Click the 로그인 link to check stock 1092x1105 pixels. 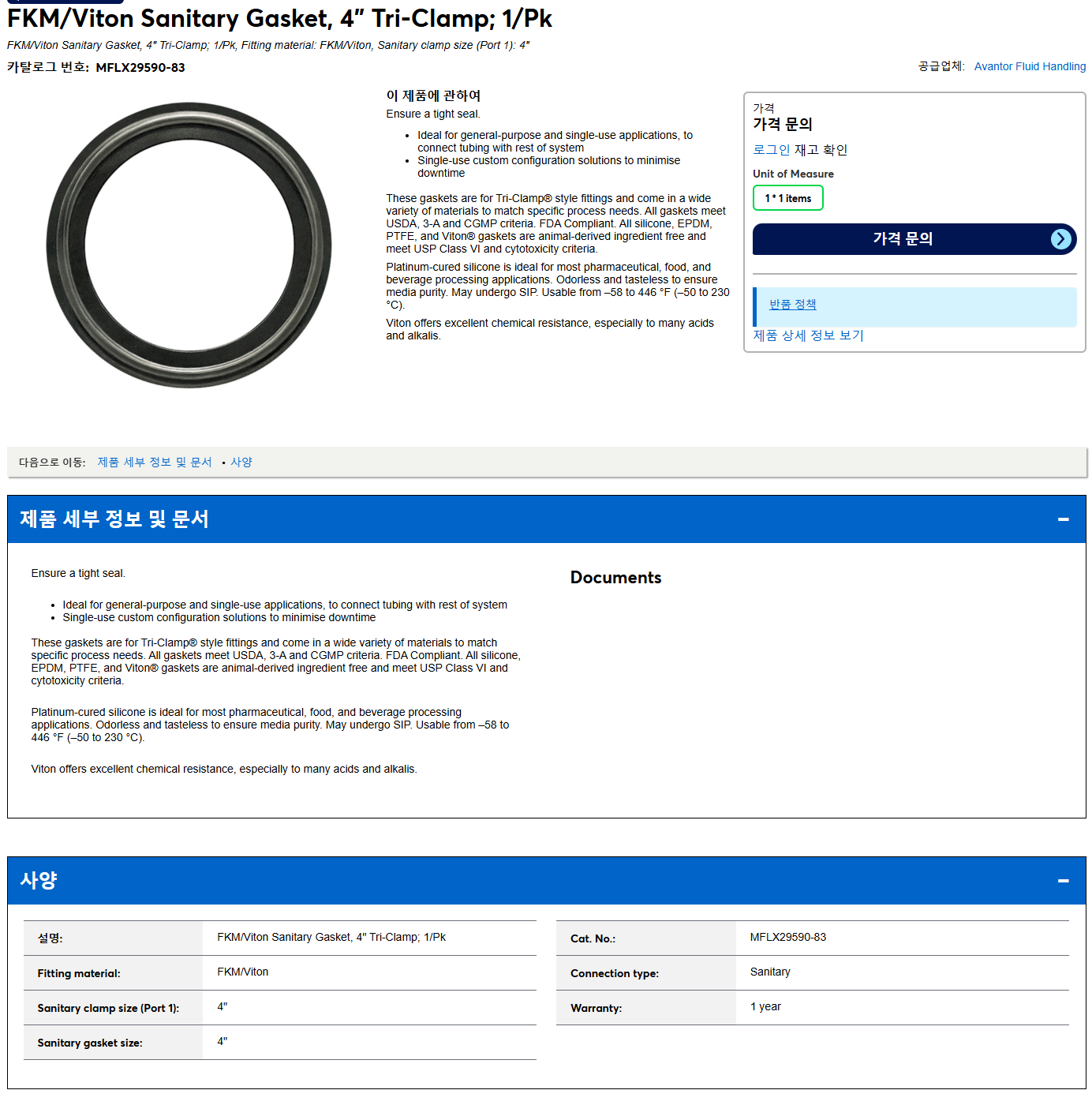[x=771, y=149]
